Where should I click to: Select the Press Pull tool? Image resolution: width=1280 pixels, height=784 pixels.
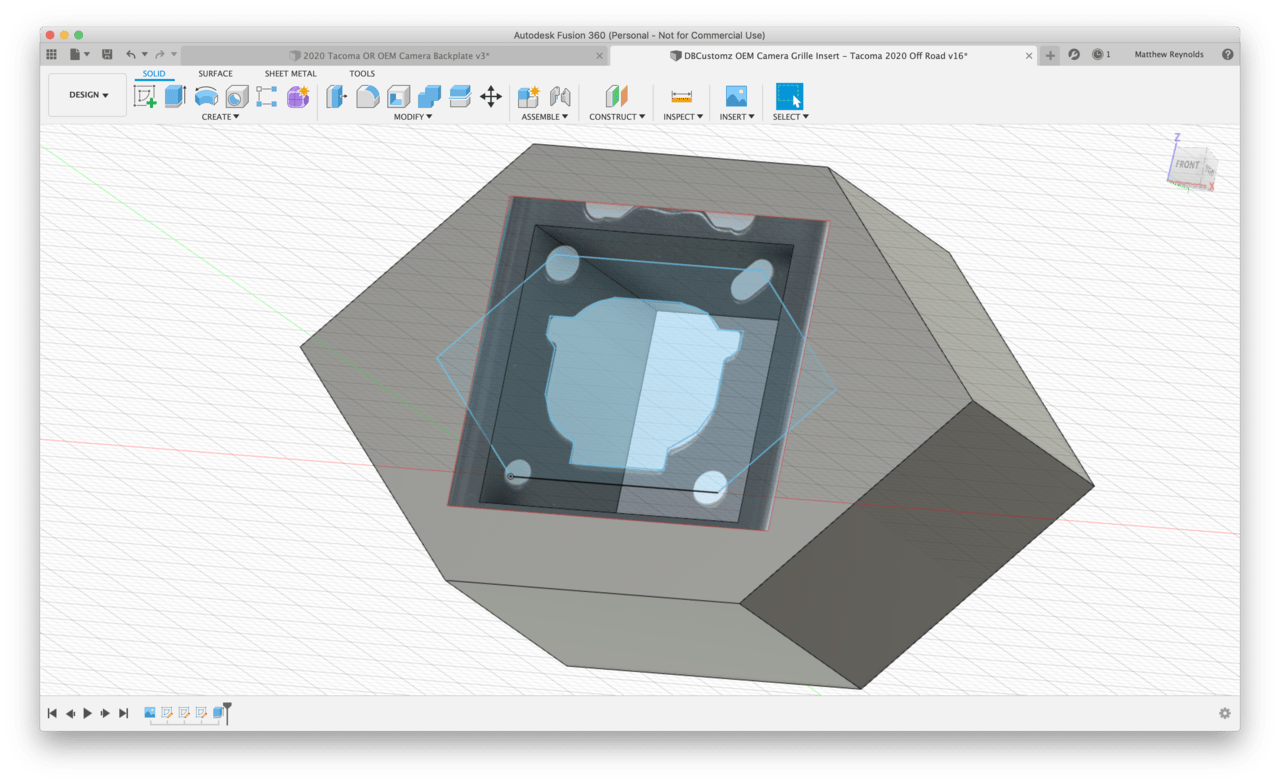337,96
